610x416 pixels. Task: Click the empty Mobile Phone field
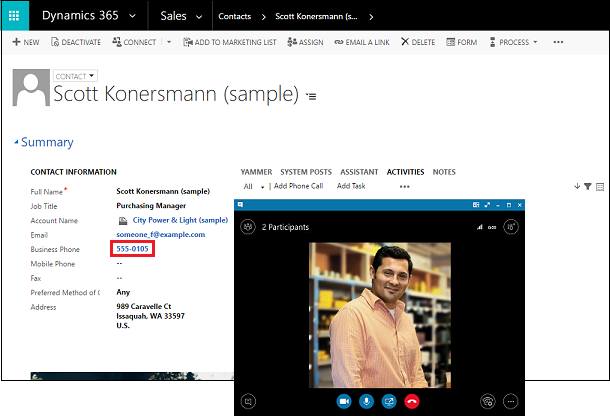pos(119,263)
